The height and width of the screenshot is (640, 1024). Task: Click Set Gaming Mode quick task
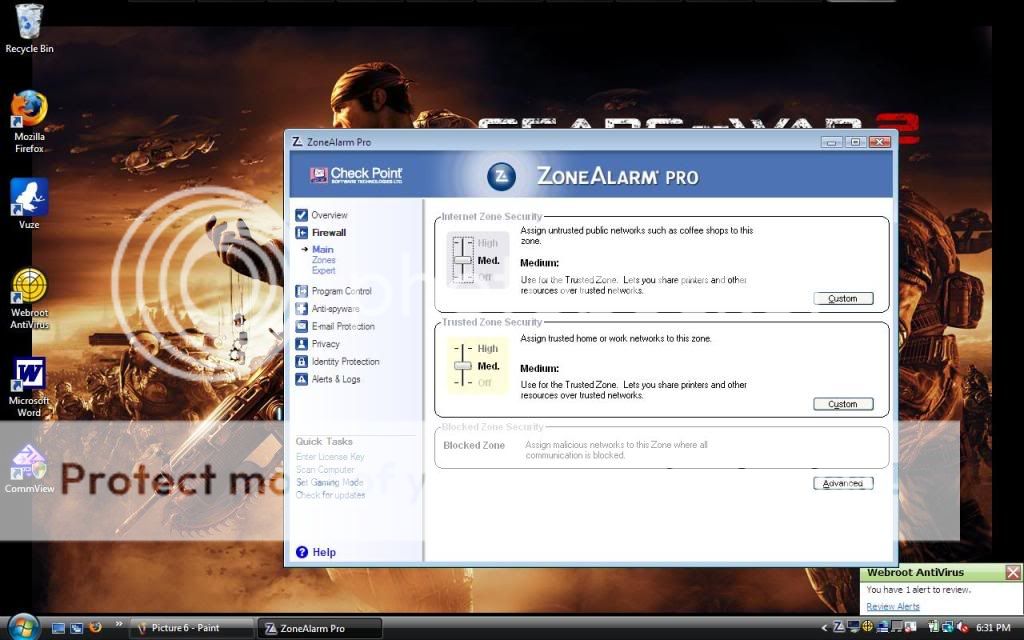tap(329, 483)
